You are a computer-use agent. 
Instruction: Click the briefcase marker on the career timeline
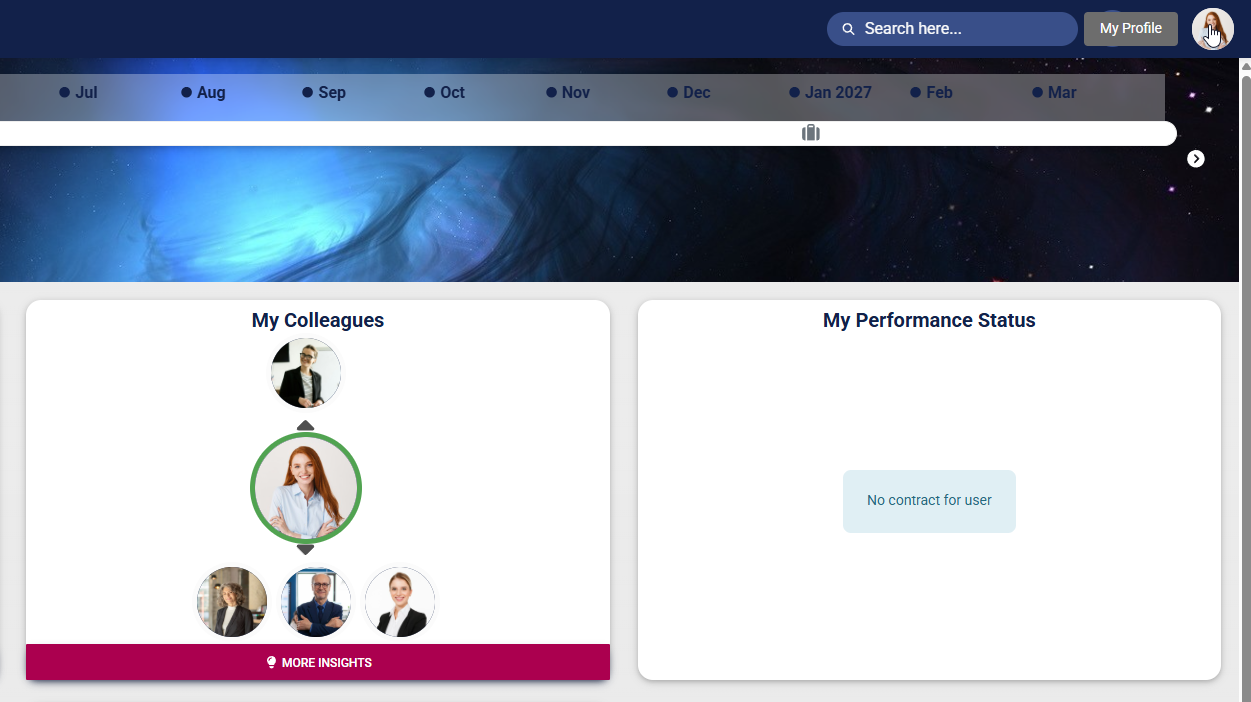coord(810,132)
